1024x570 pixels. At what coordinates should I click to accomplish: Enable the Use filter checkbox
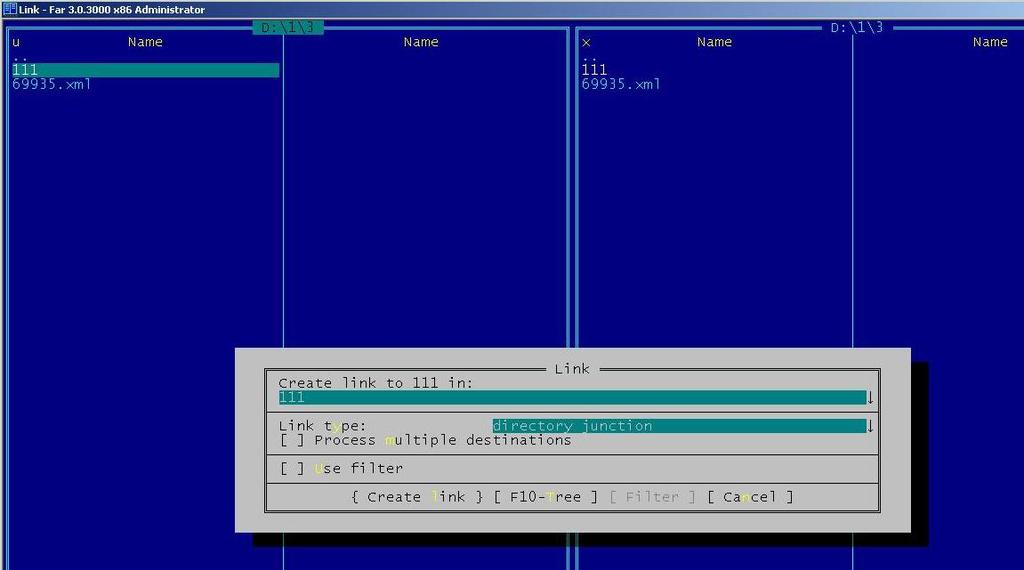292,469
